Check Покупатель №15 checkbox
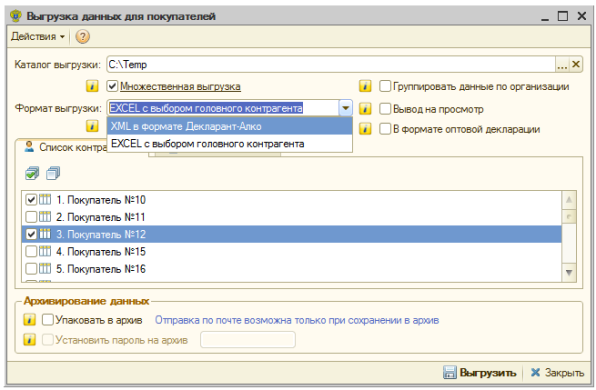This screenshot has width=596, height=390. pos(31,251)
